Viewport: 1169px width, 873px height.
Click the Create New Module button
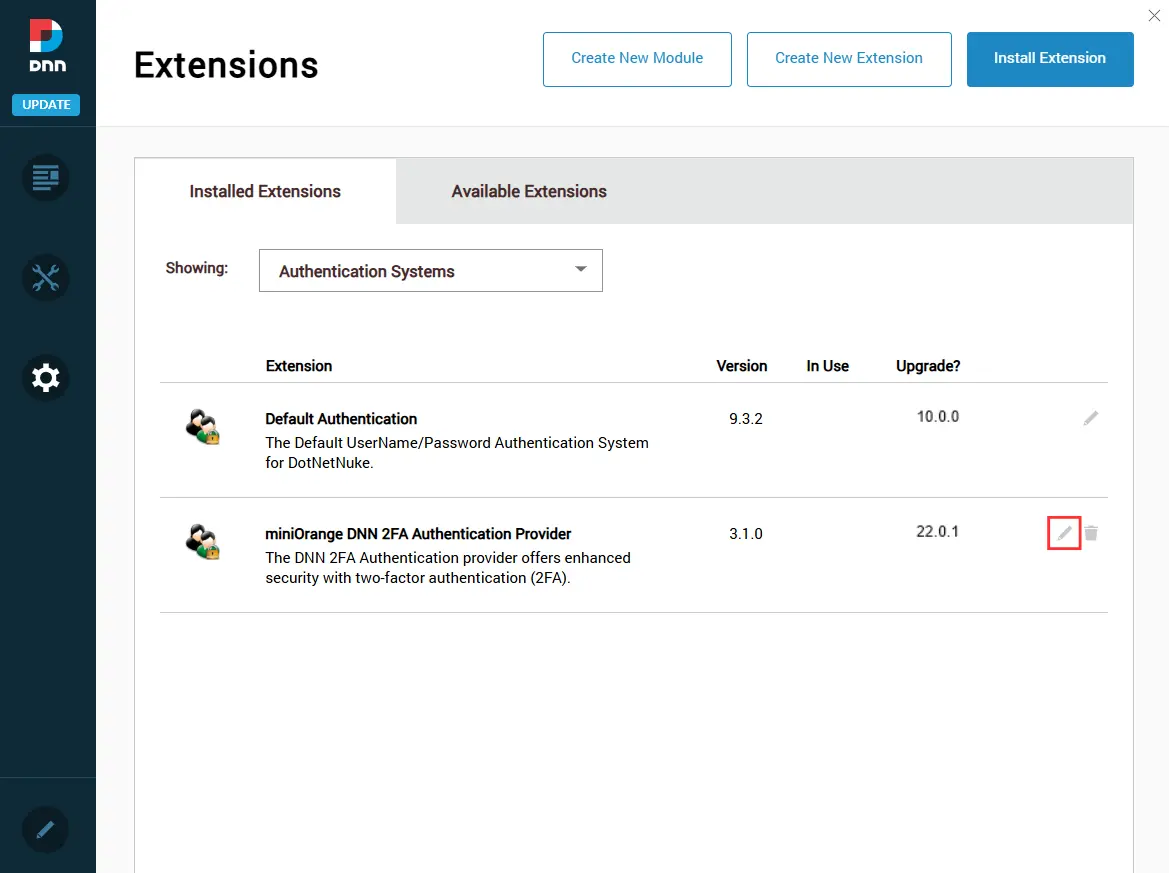637,59
